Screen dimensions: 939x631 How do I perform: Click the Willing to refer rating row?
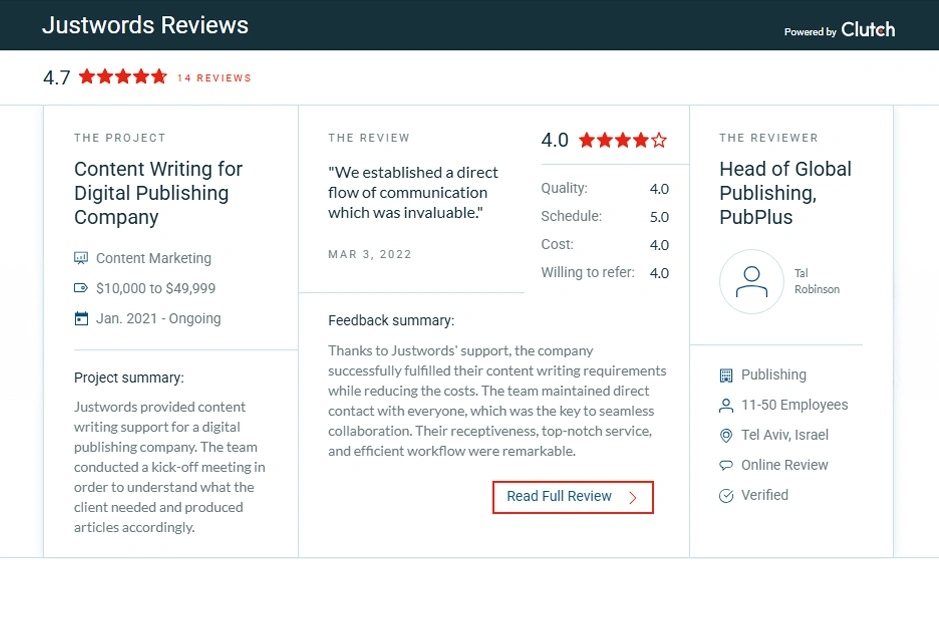605,273
